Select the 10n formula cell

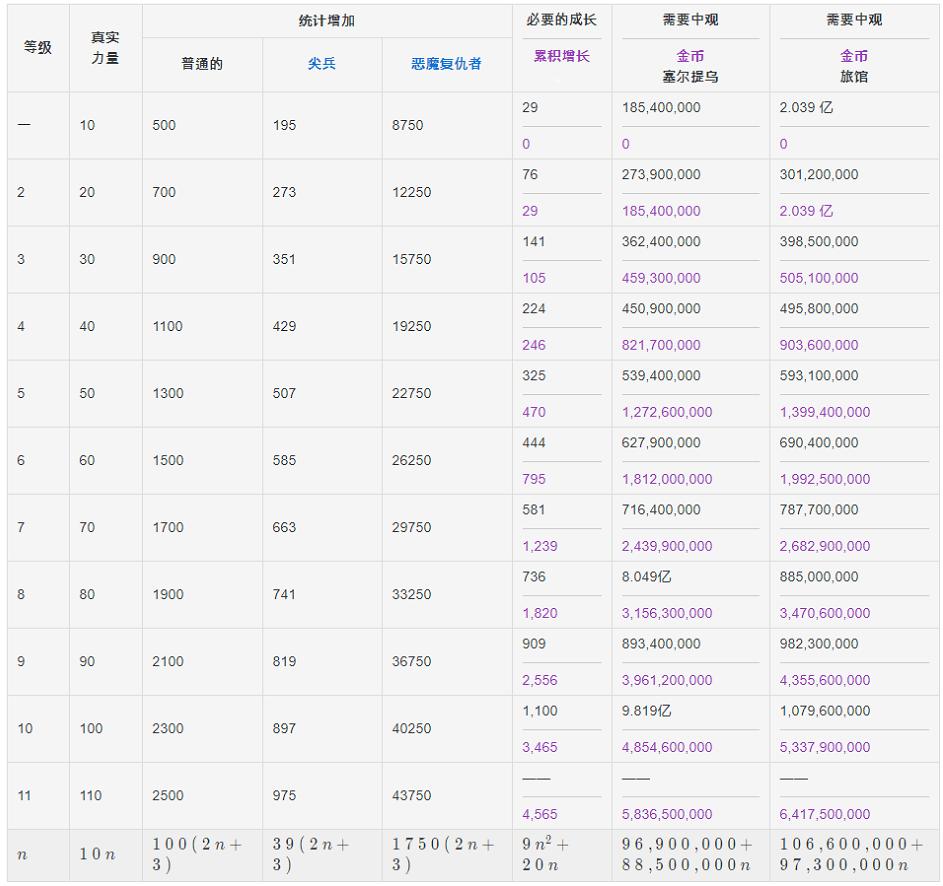[98, 855]
